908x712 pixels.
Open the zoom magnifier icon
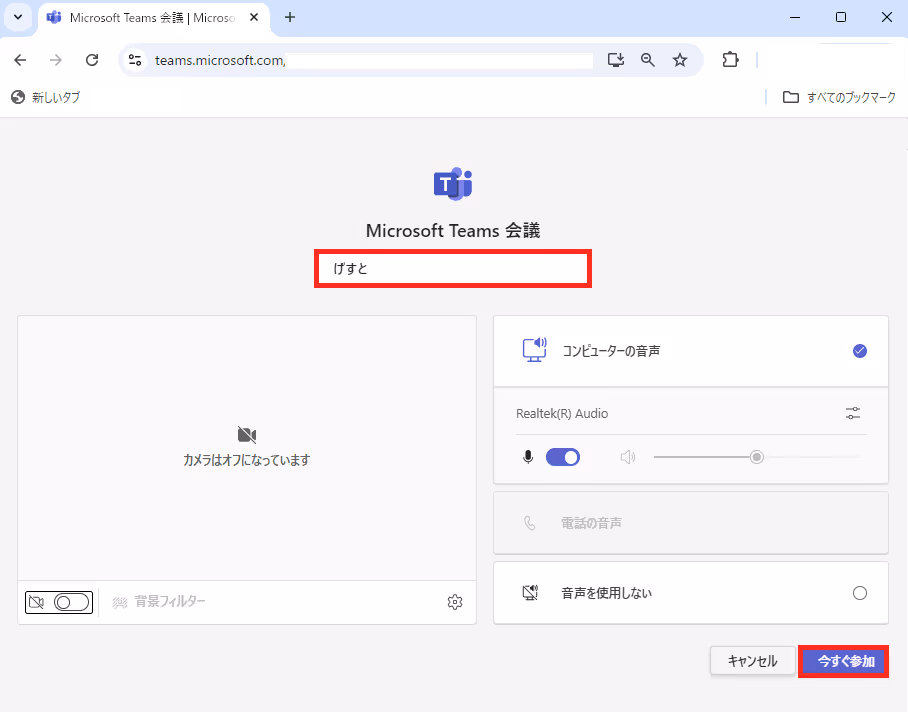(x=647, y=60)
